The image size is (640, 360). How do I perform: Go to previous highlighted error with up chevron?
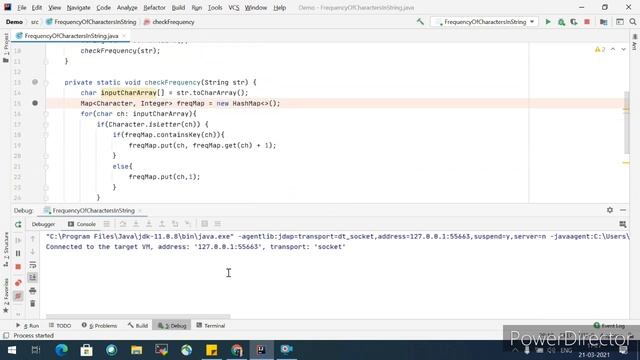point(613,49)
